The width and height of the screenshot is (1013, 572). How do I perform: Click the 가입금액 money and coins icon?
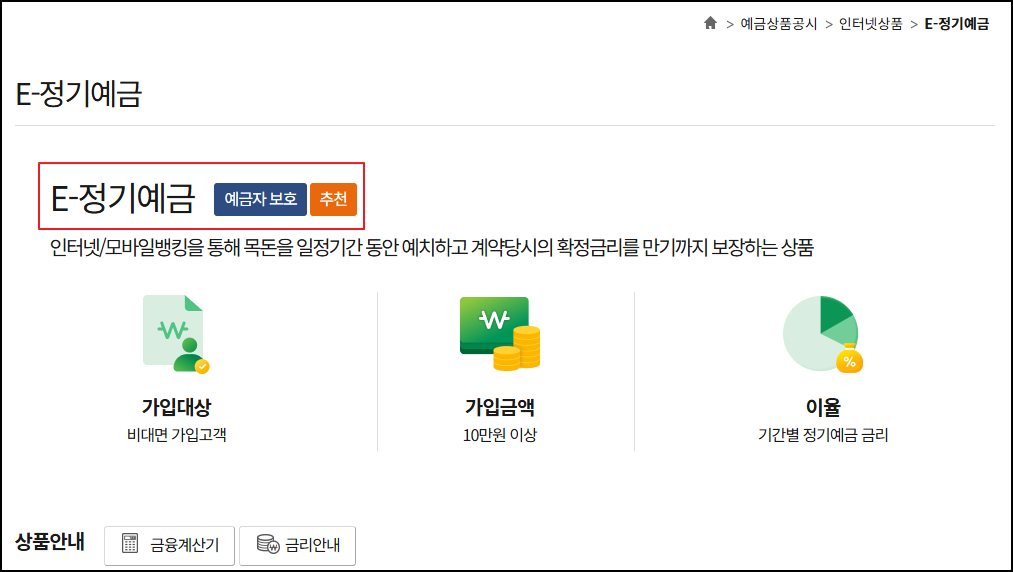point(499,334)
